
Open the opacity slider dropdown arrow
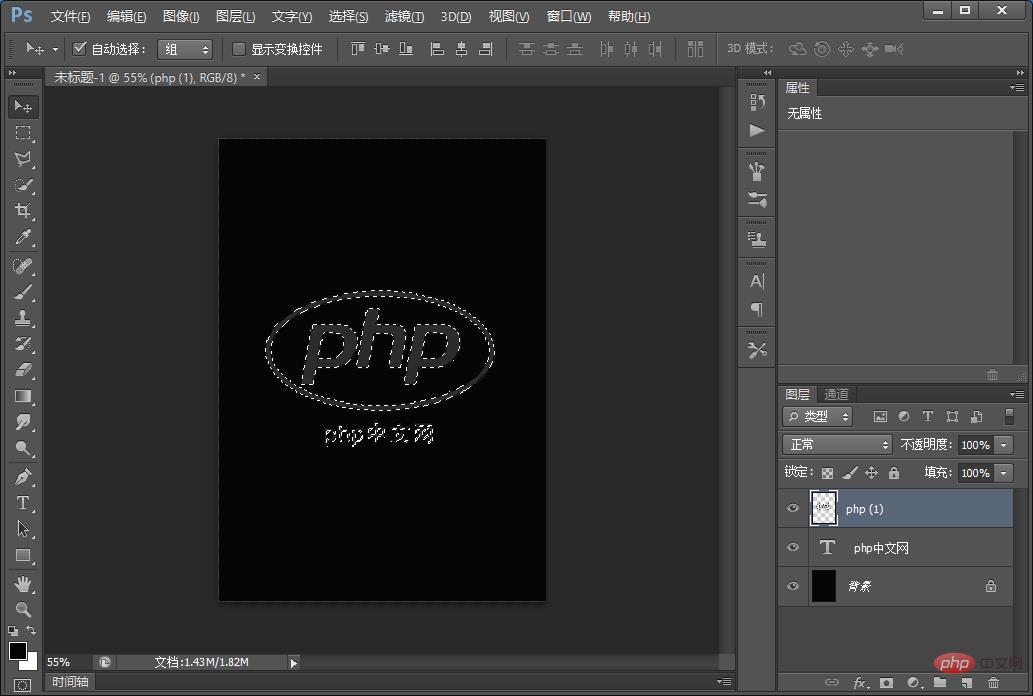[1004, 445]
